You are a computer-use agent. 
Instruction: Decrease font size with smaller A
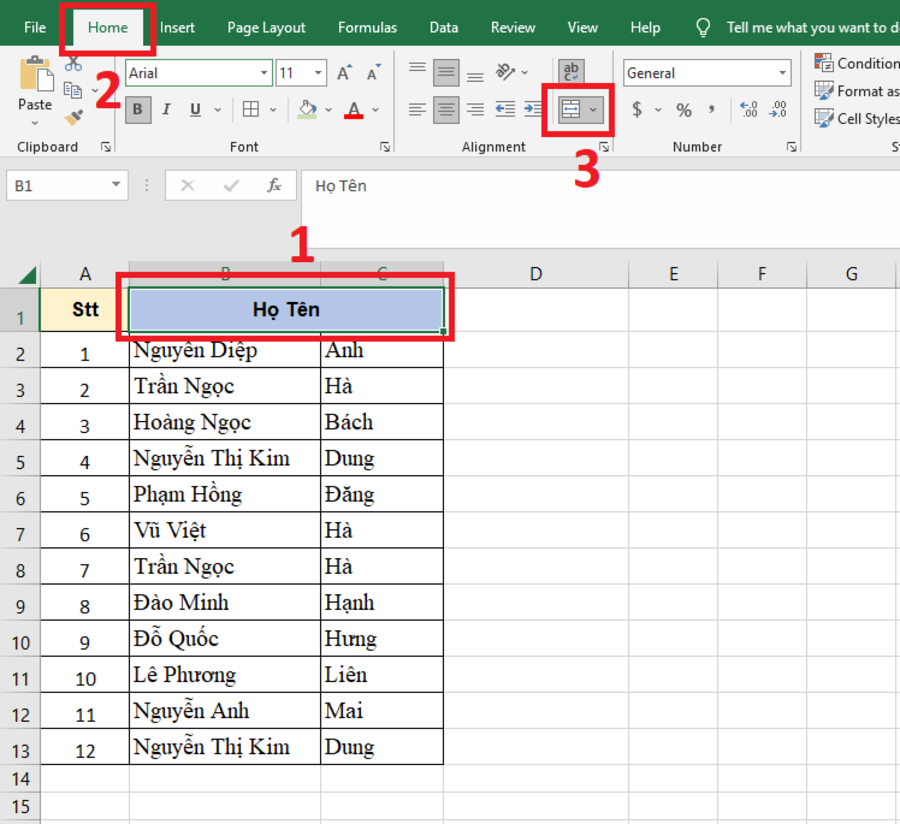(373, 73)
